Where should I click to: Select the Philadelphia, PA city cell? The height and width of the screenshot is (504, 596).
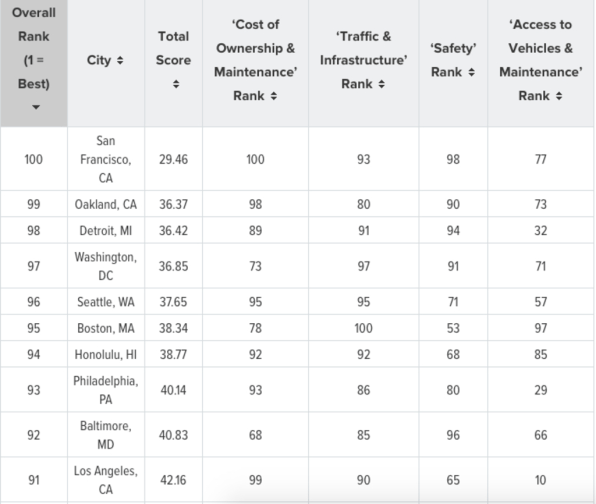[x=106, y=390]
